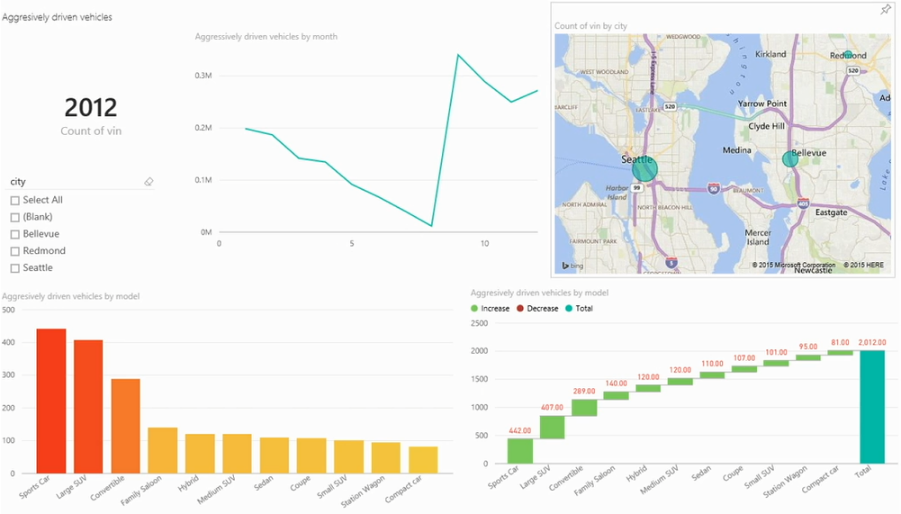
Task: Click the Medium SUV bar in column chart
Action: (x=237, y=454)
